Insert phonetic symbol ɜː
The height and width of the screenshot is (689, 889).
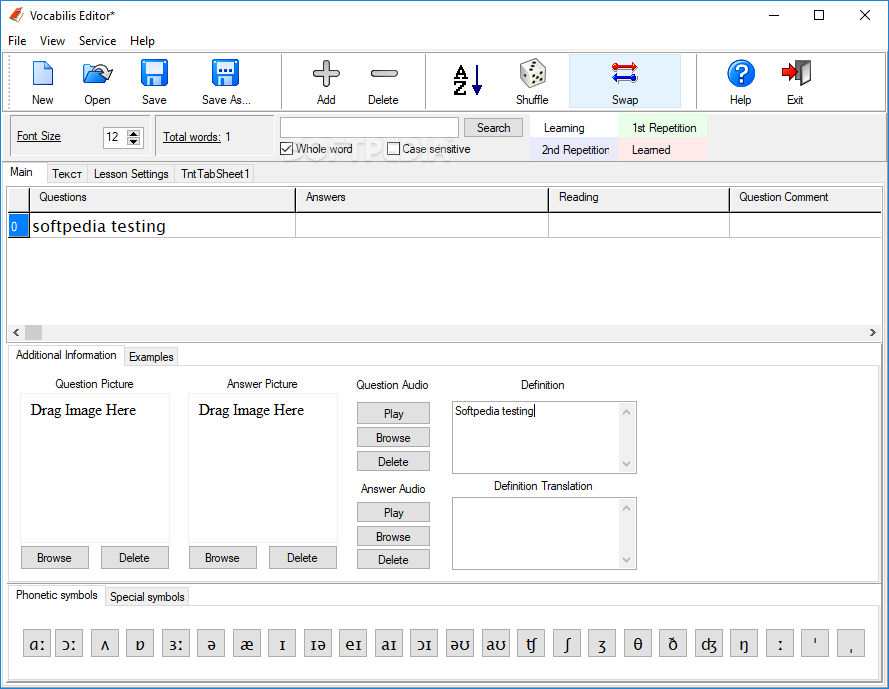(x=176, y=644)
